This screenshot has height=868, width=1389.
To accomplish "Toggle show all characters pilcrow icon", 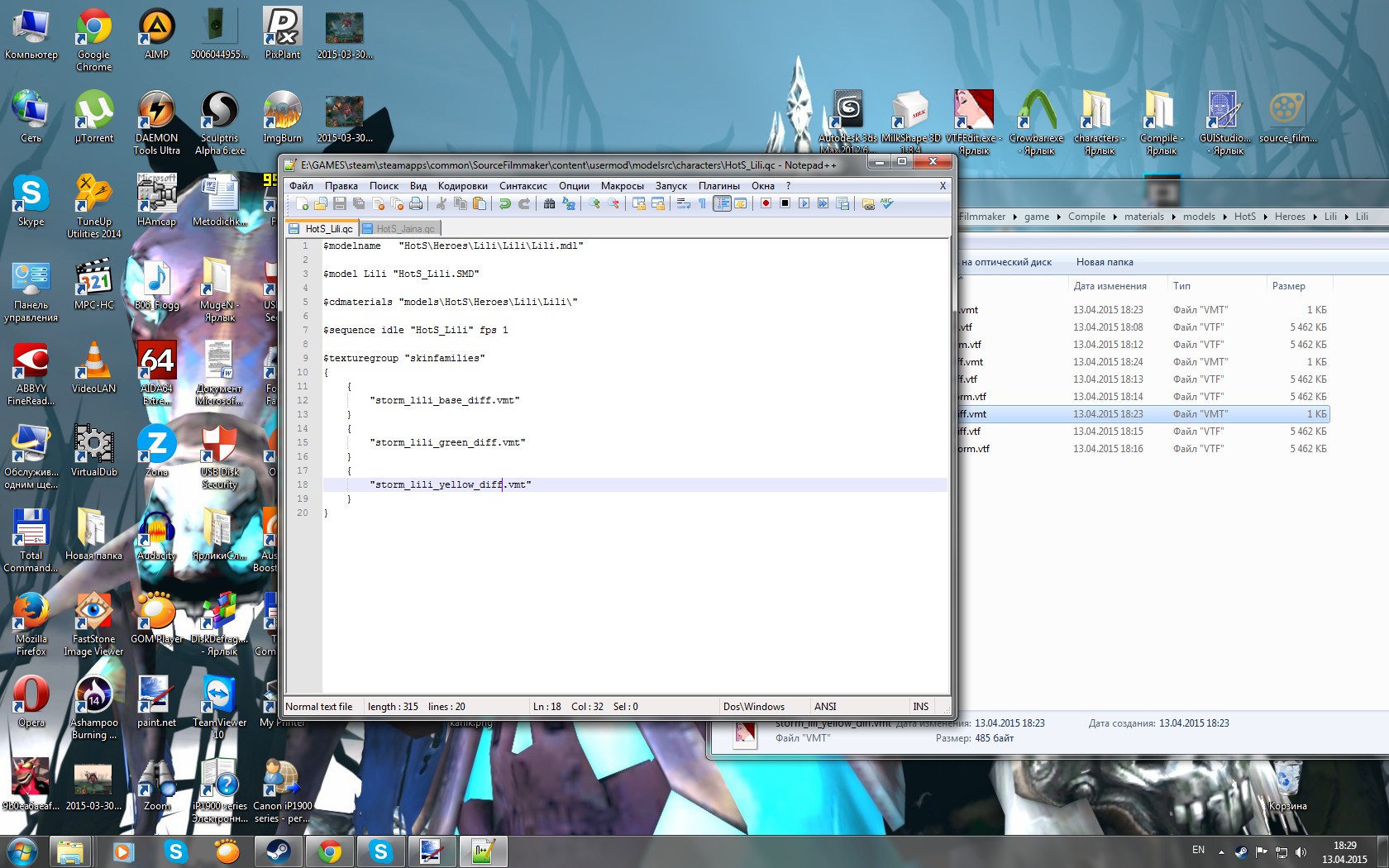I will pos(702,203).
